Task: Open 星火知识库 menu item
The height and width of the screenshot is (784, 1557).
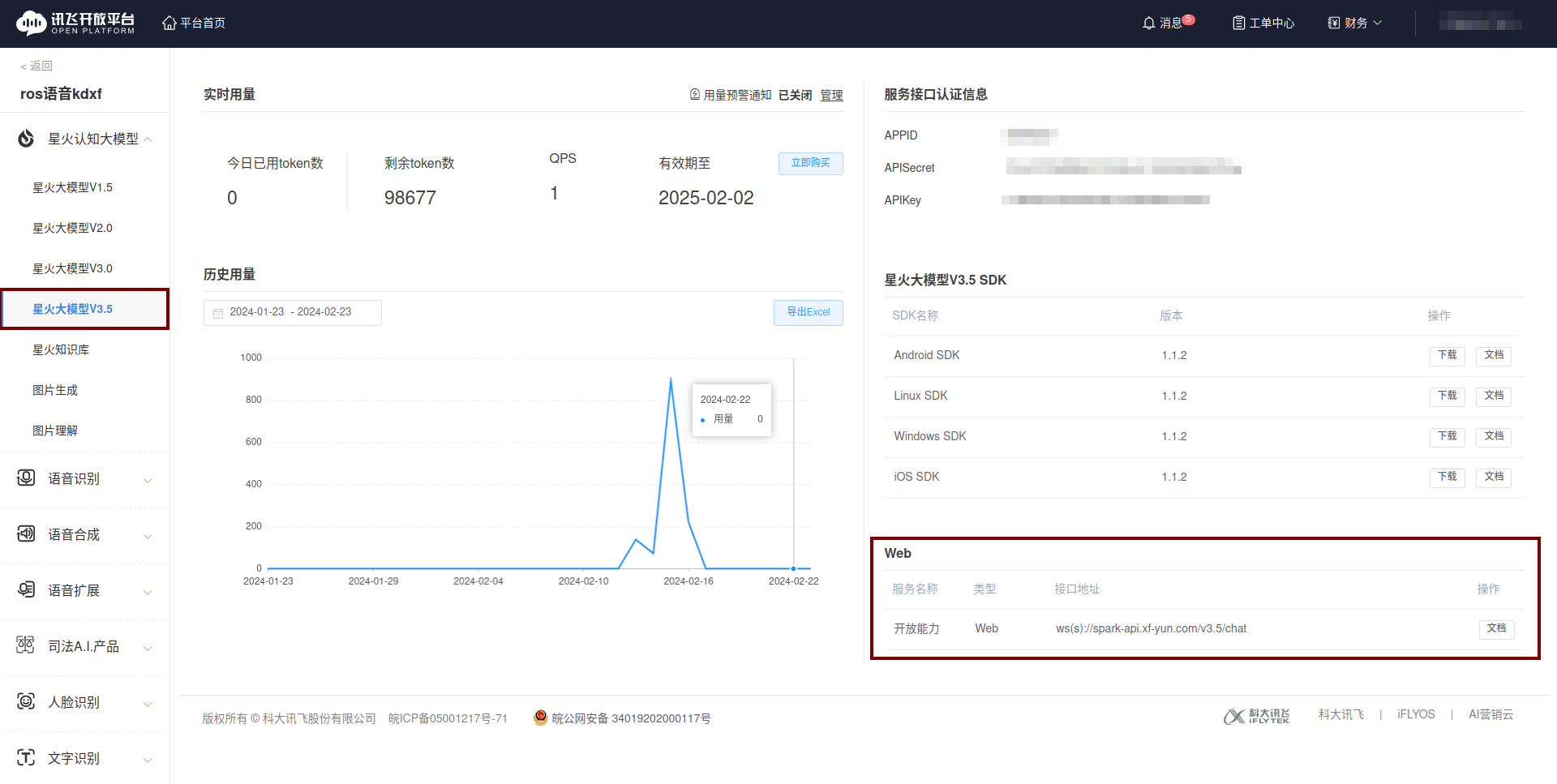Action: (x=84, y=349)
